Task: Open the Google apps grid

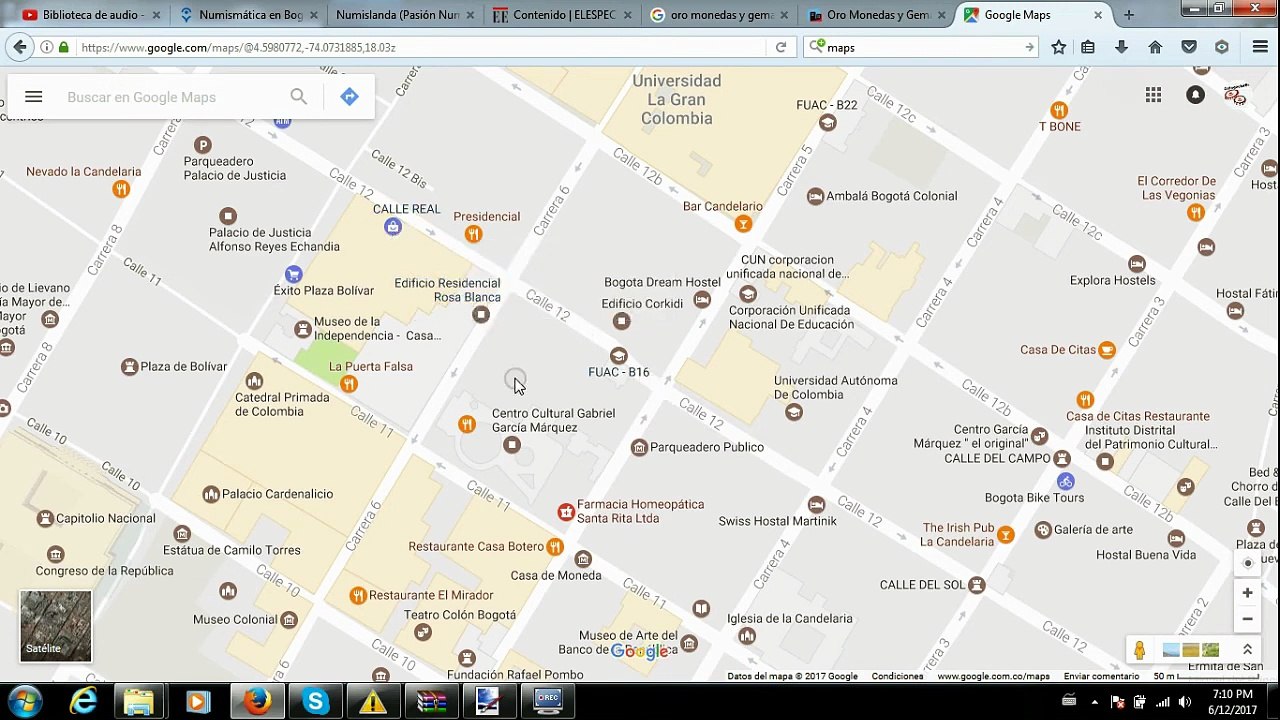Action: [x=1153, y=95]
